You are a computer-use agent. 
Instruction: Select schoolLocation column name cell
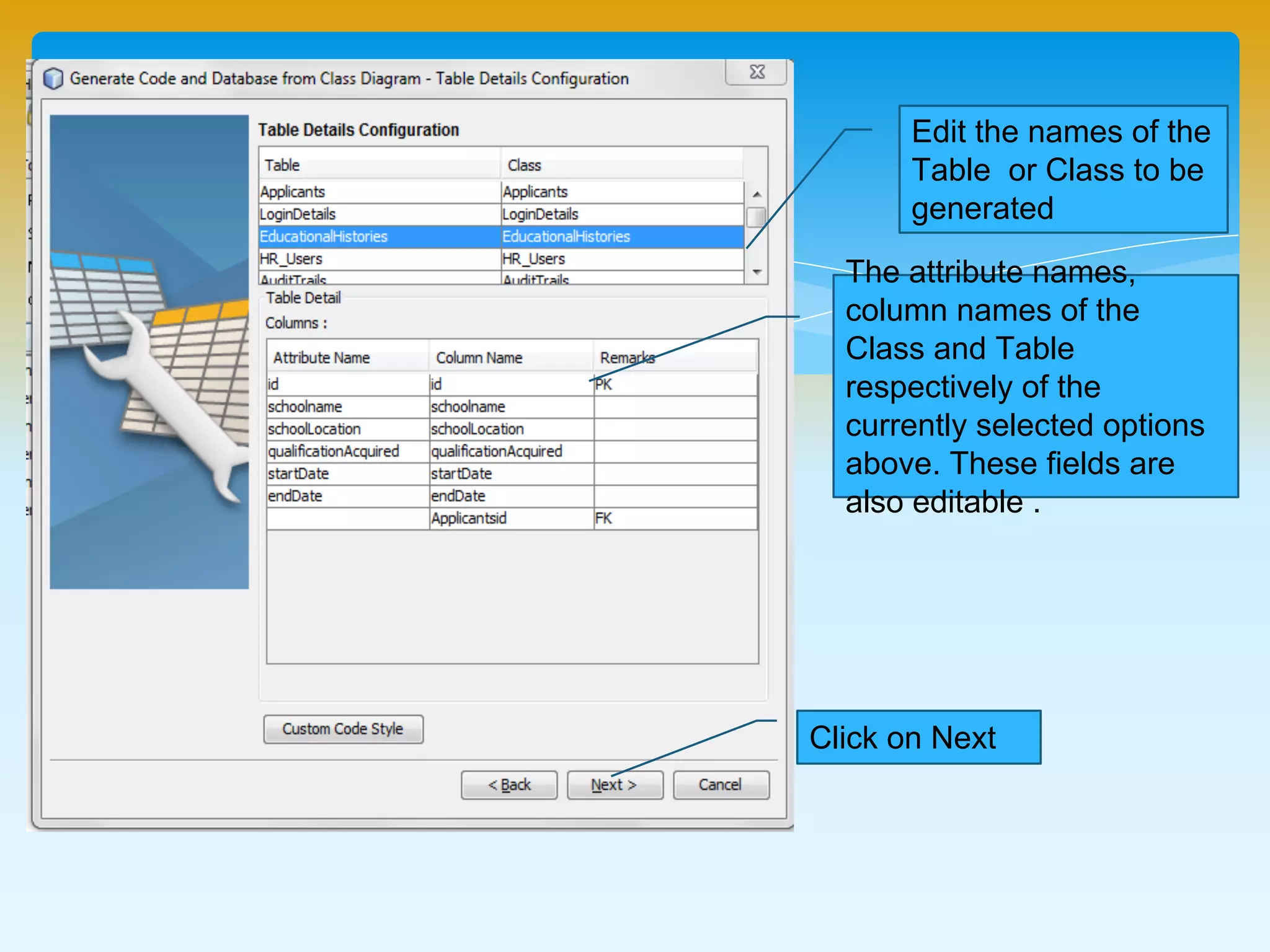tap(512, 429)
